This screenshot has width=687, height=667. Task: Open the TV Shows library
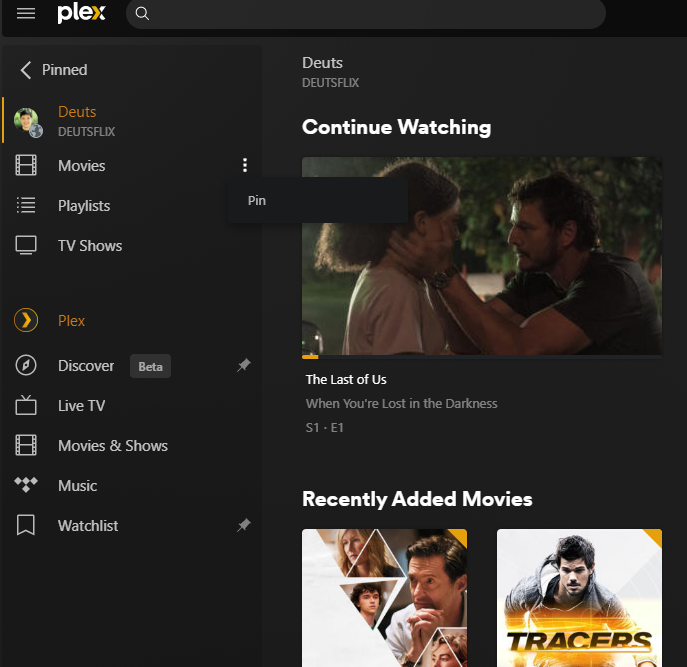click(x=90, y=245)
